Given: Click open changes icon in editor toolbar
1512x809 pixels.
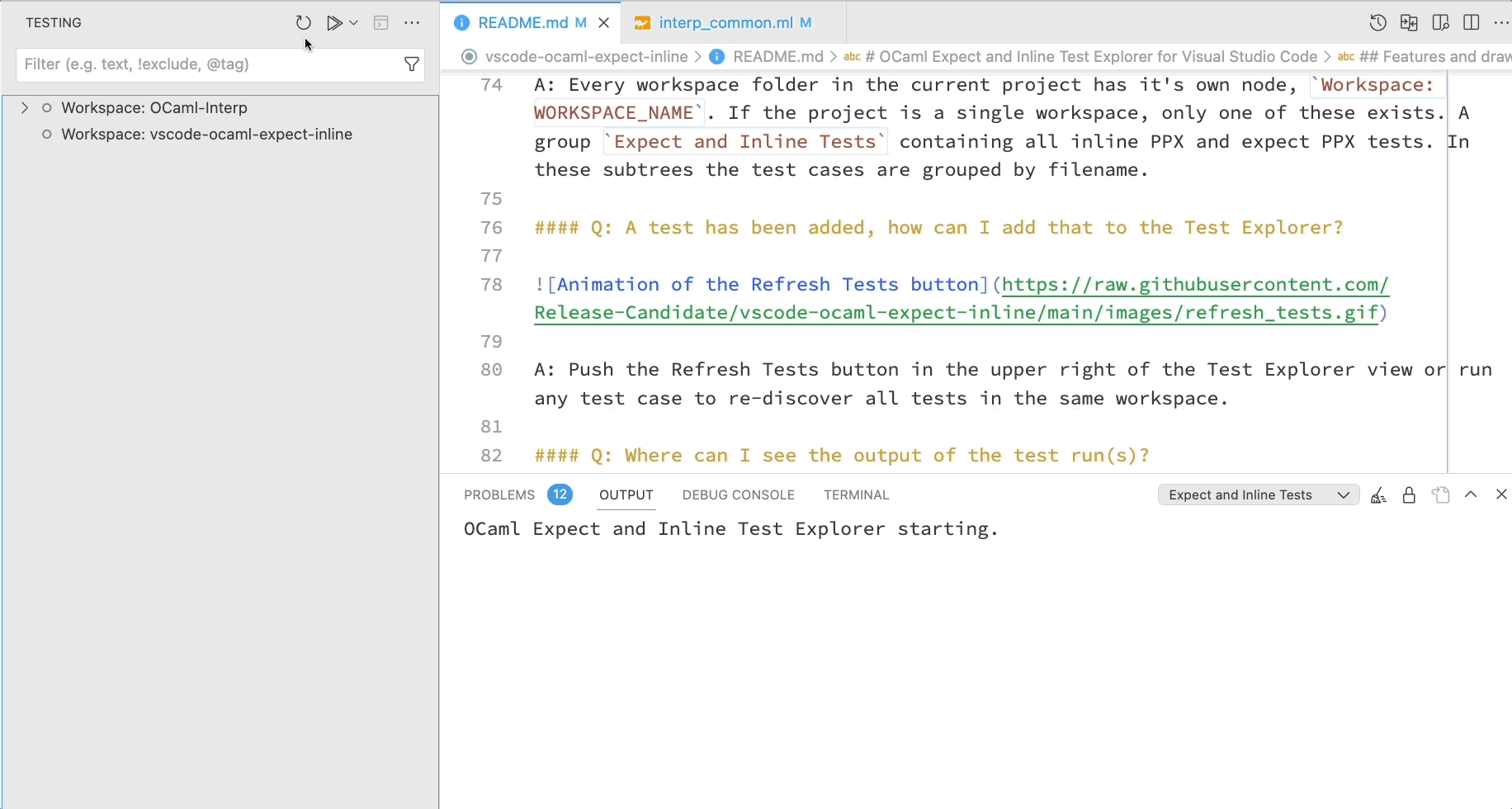Looking at the screenshot, I should point(1409,23).
